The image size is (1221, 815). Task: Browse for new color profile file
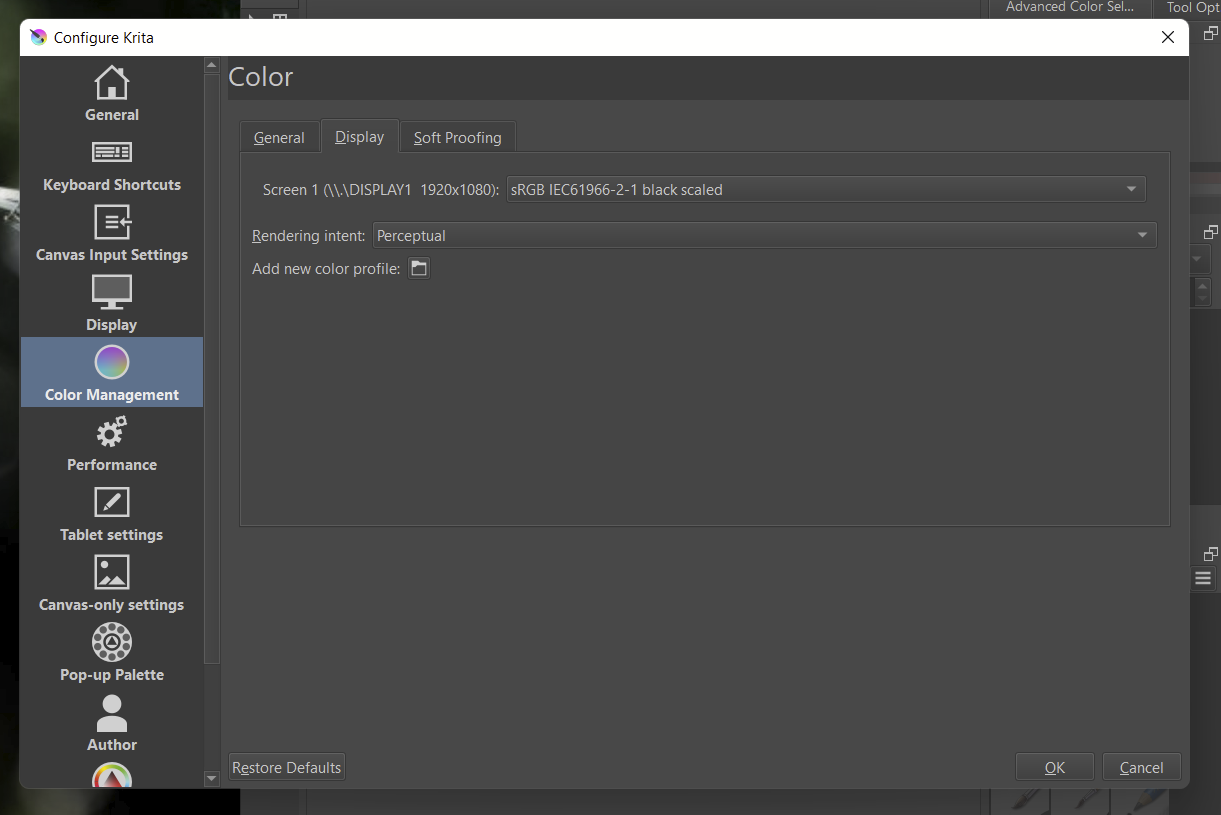419,268
